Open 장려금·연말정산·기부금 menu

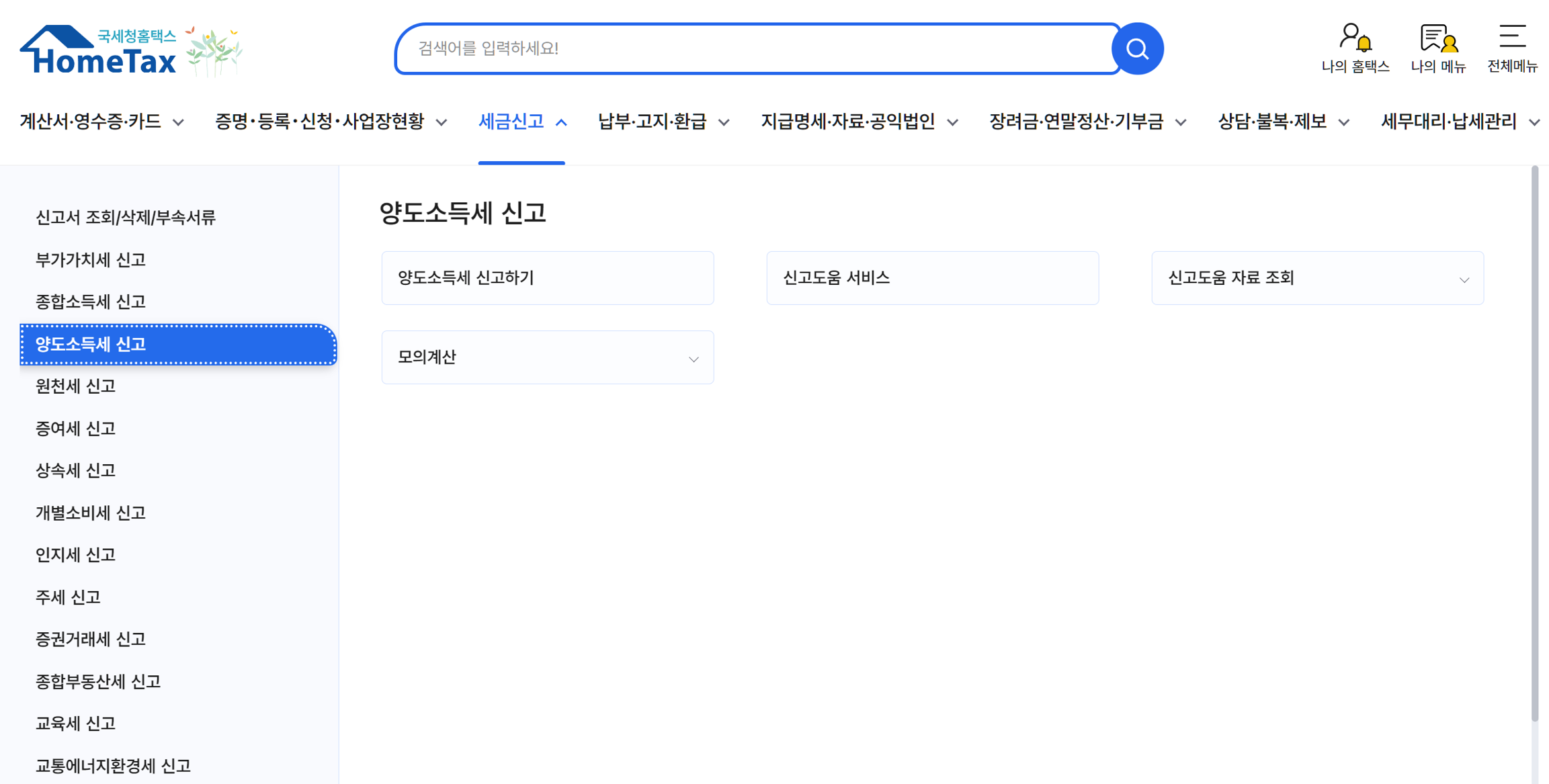pos(1088,122)
